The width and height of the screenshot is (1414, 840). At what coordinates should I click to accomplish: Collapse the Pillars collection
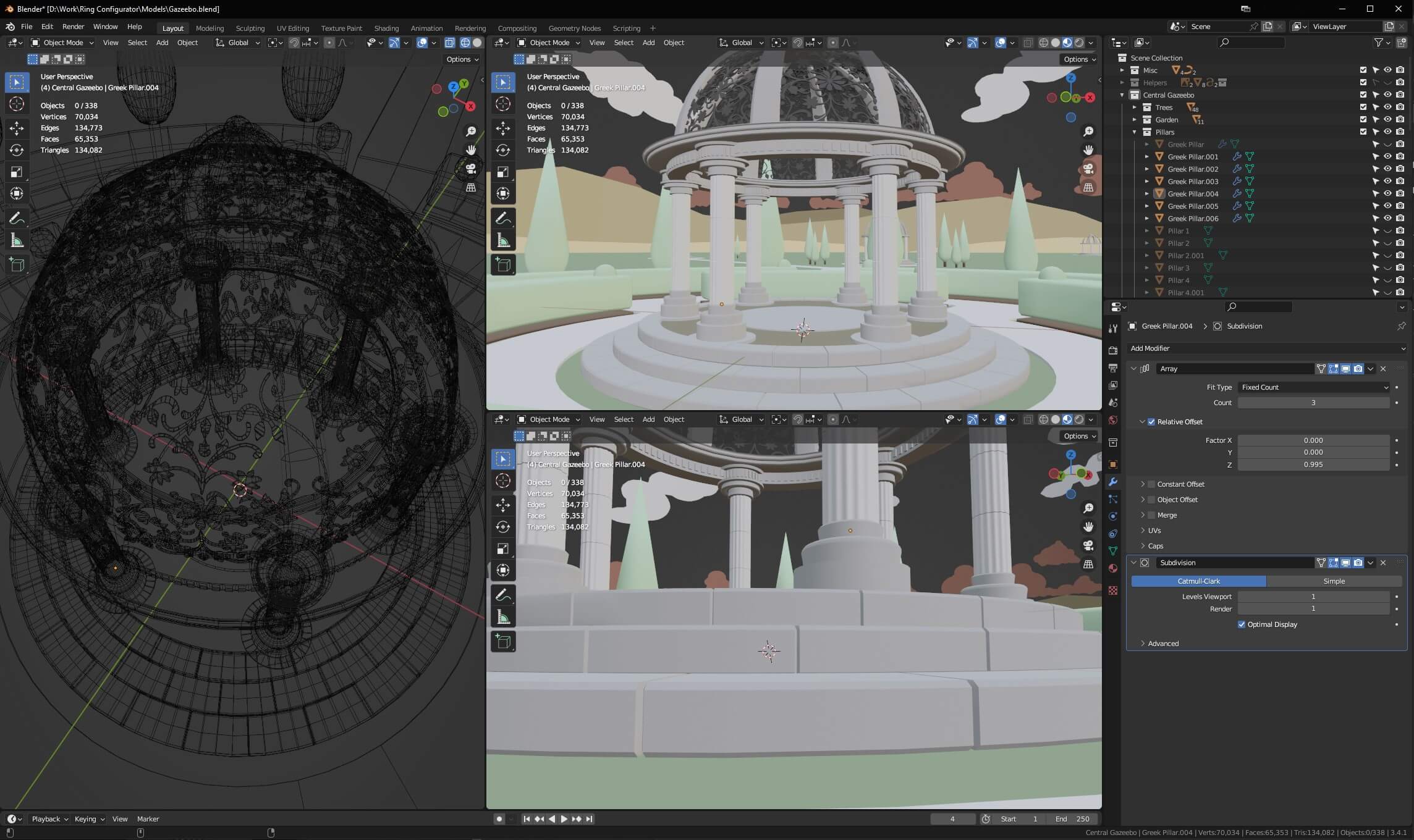click(1135, 132)
